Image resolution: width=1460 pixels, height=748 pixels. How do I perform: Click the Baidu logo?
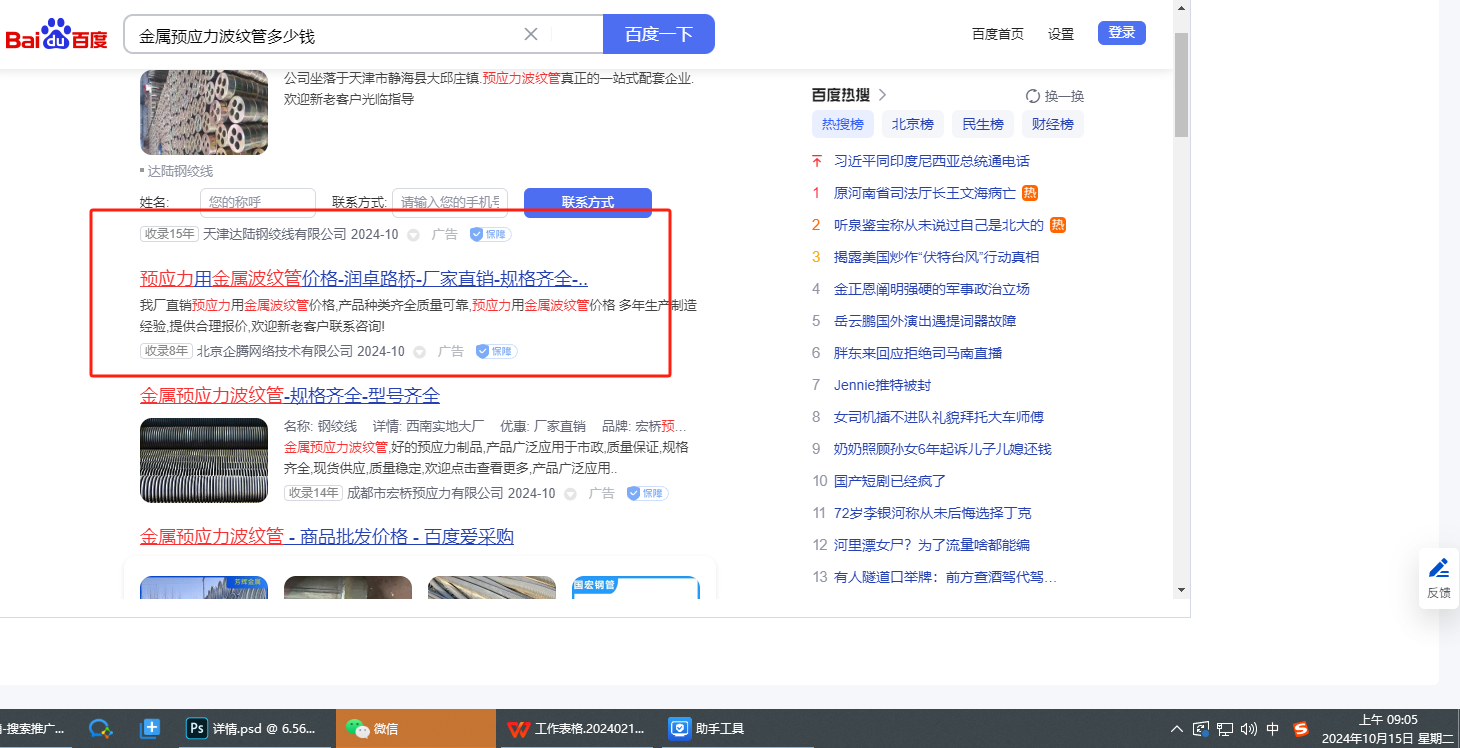[x=56, y=35]
